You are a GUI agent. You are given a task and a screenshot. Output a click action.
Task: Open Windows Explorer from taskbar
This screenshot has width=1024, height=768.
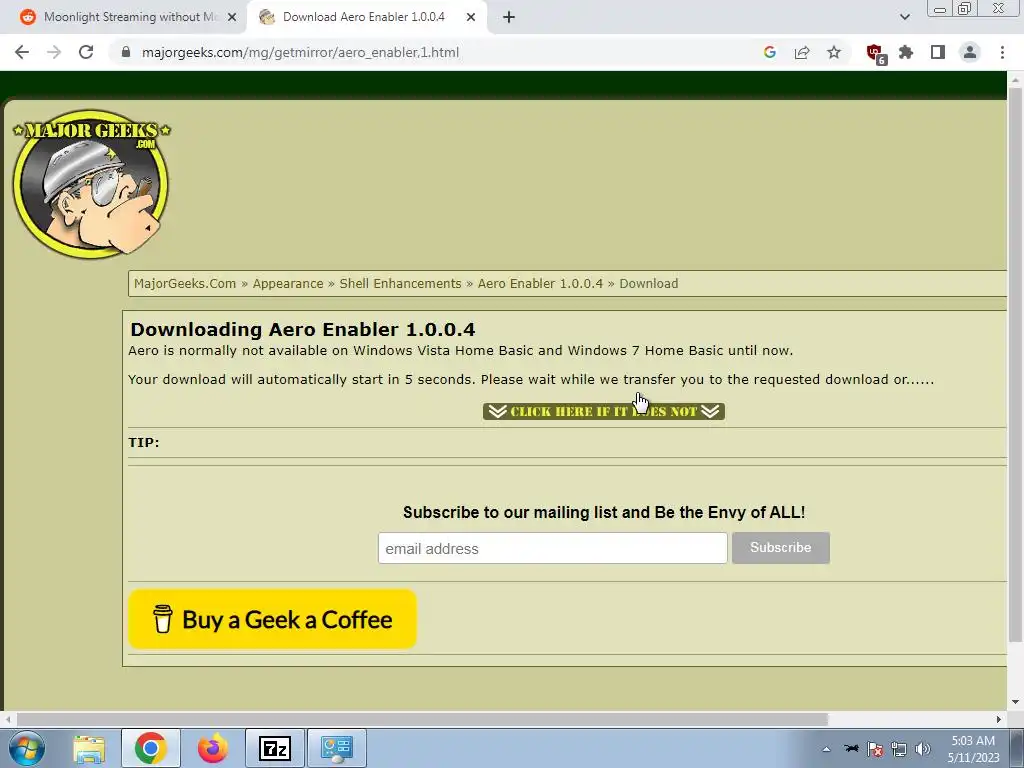pos(89,748)
